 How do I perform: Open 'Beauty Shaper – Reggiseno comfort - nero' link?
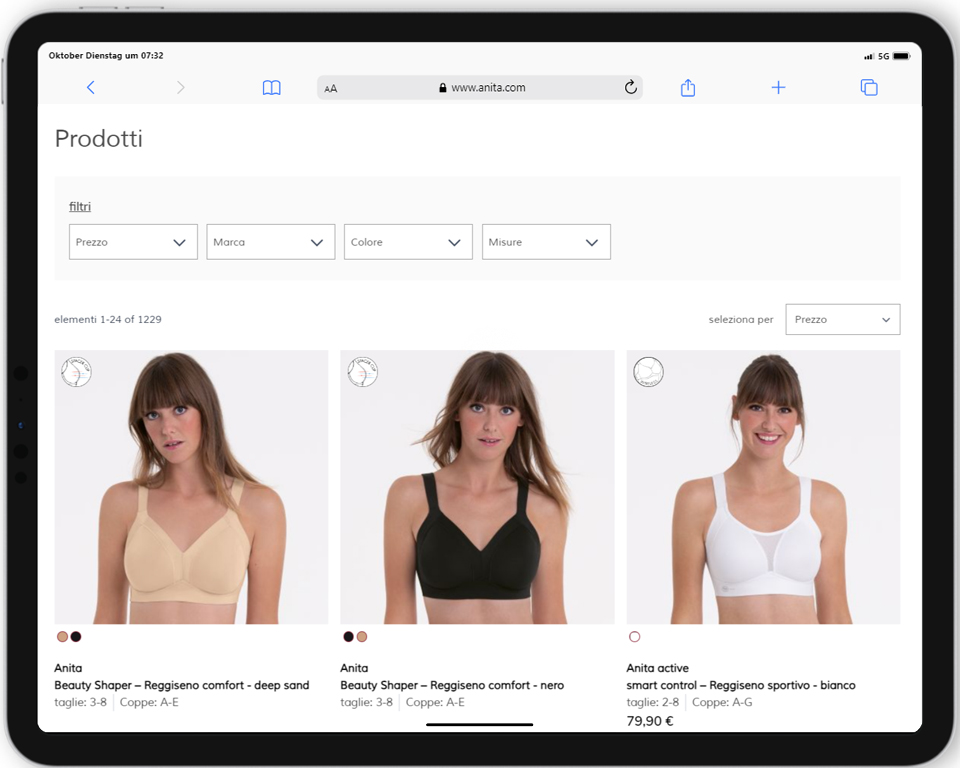pos(452,685)
